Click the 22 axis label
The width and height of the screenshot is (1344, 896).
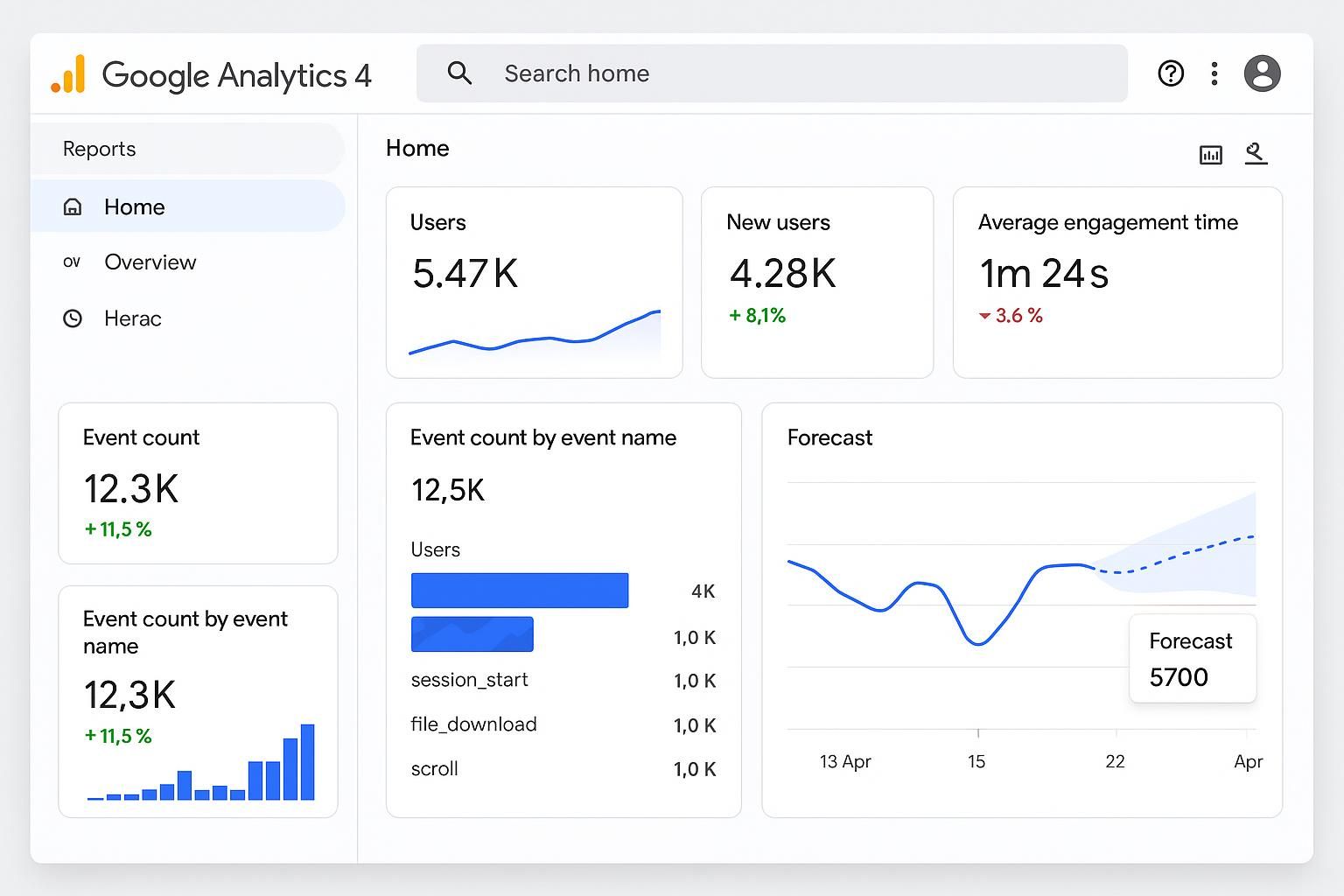[1115, 761]
